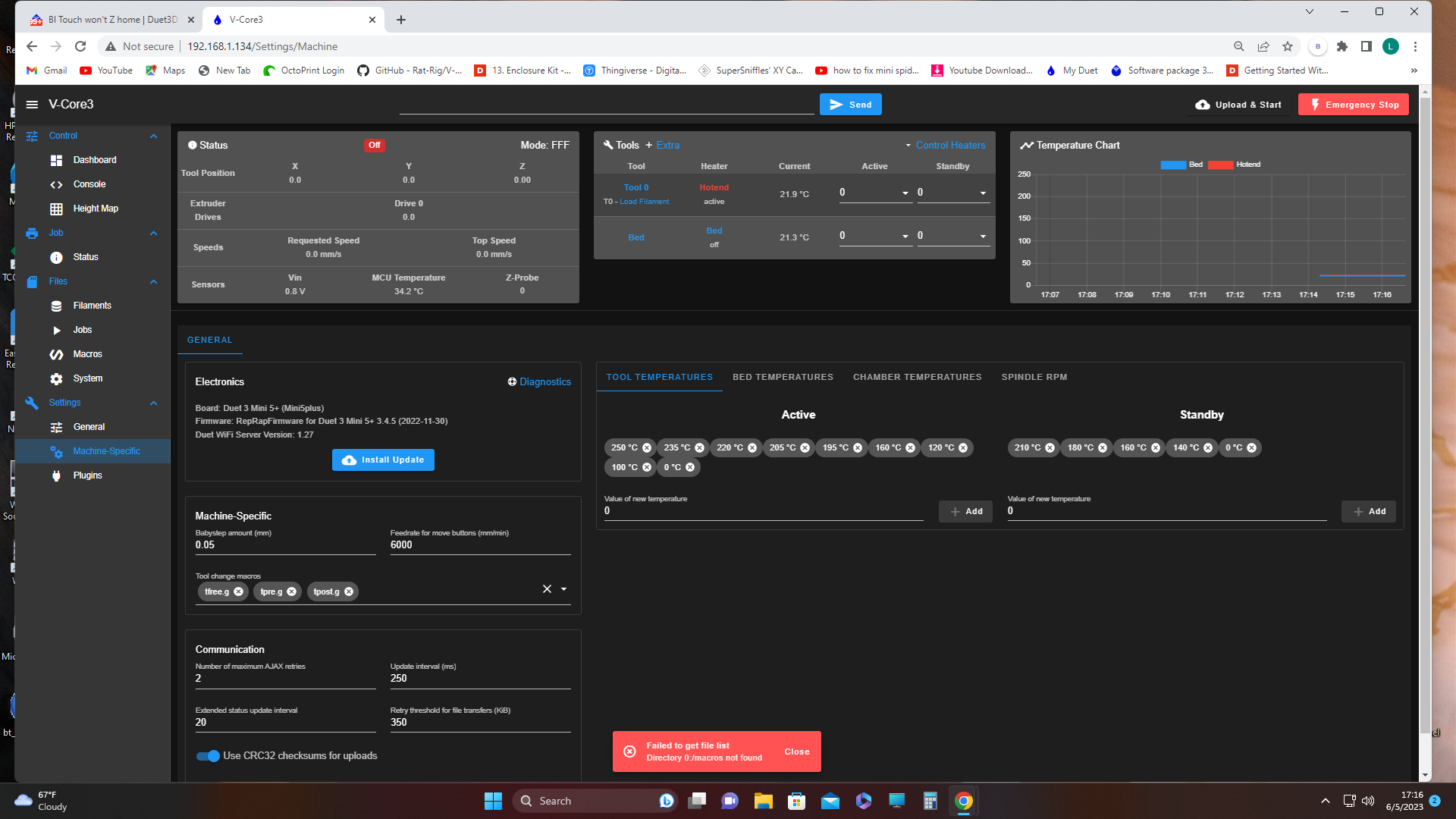Toggle CRC32 checksums for uploads
Image resolution: width=1456 pixels, height=819 pixels.
tap(208, 756)
